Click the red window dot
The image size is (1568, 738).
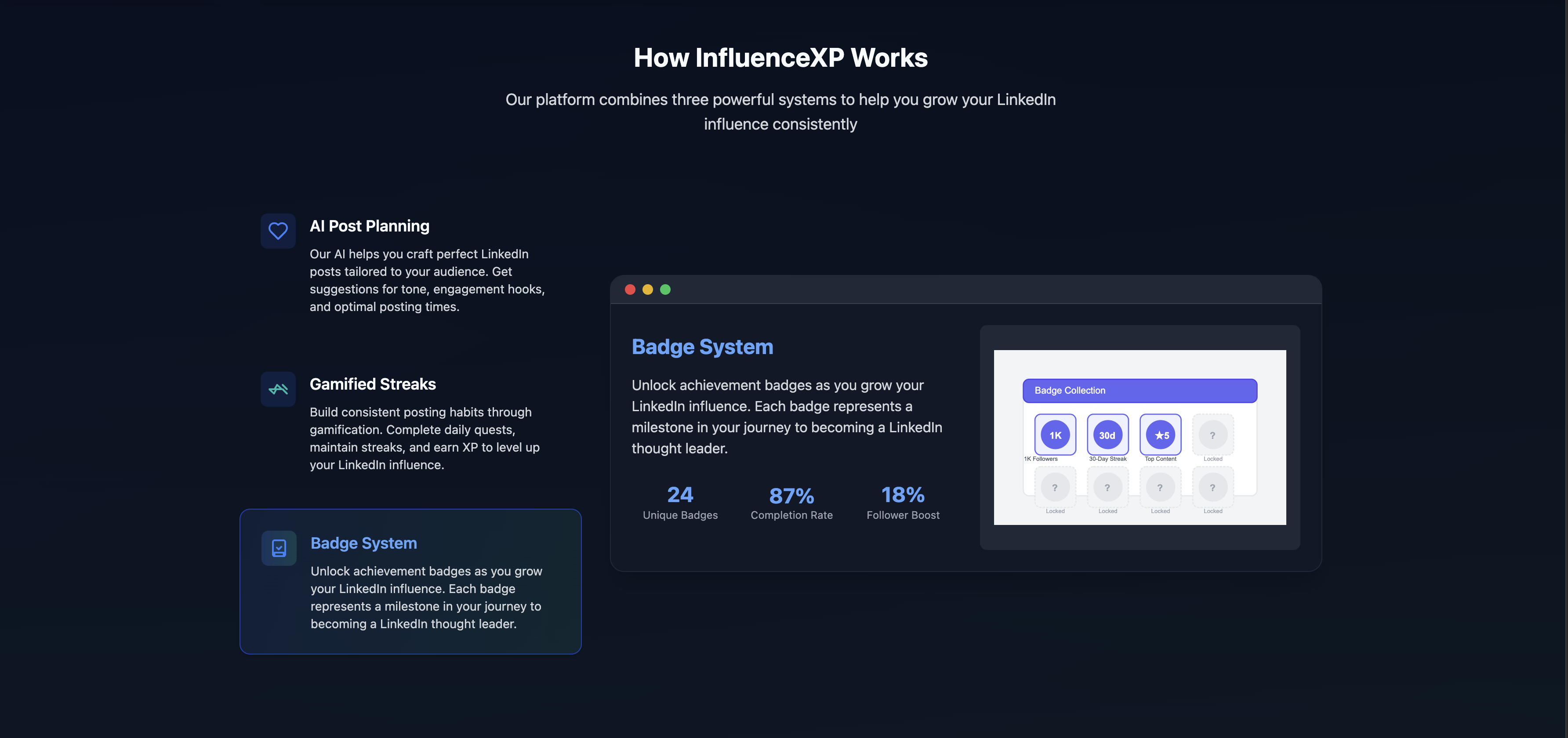[x=630, y=289]
